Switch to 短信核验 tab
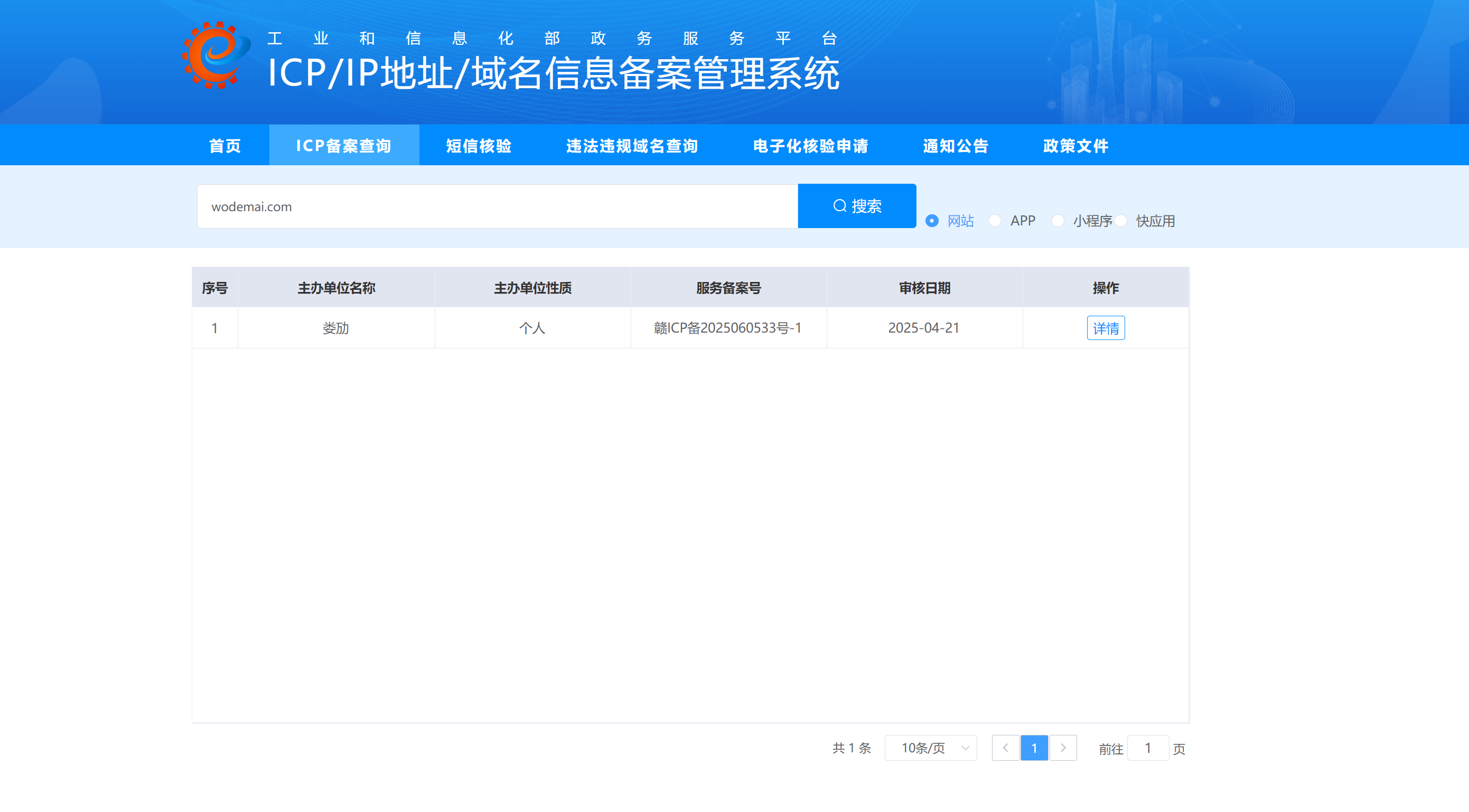This screenshot has height=812, width=1469. 479,146
